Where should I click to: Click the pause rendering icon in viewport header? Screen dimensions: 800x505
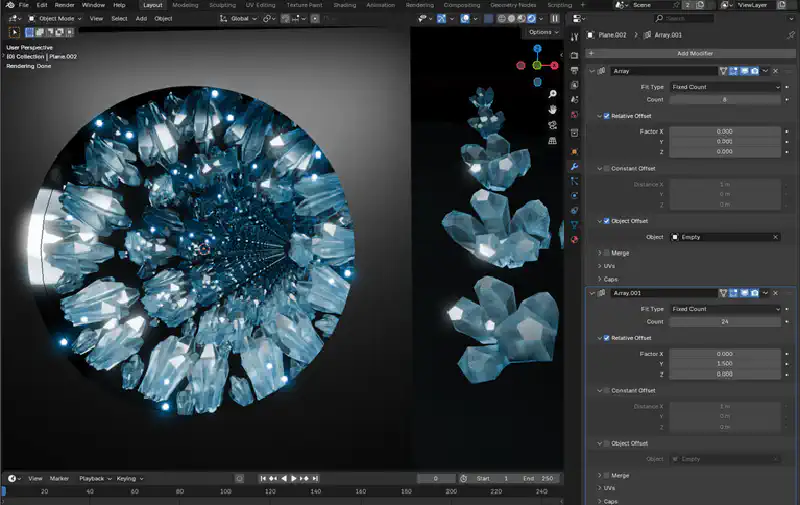click(556, 18)
